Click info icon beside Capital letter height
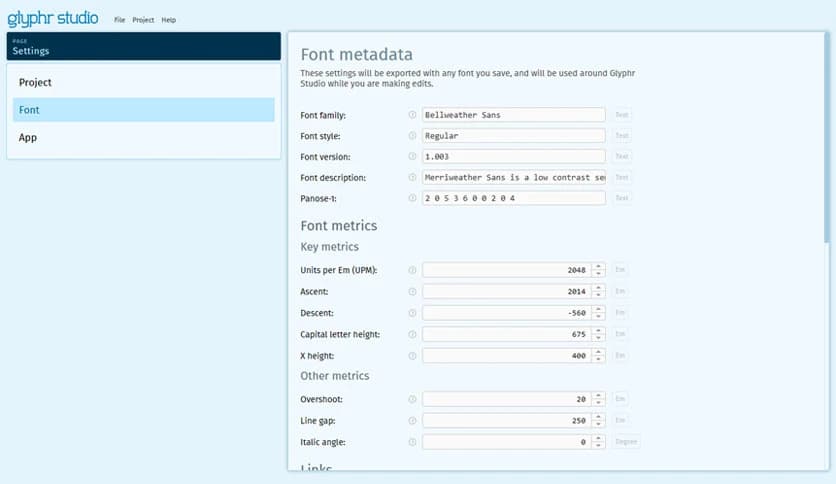This screenshot has width=836, height=484. point(412,334)
